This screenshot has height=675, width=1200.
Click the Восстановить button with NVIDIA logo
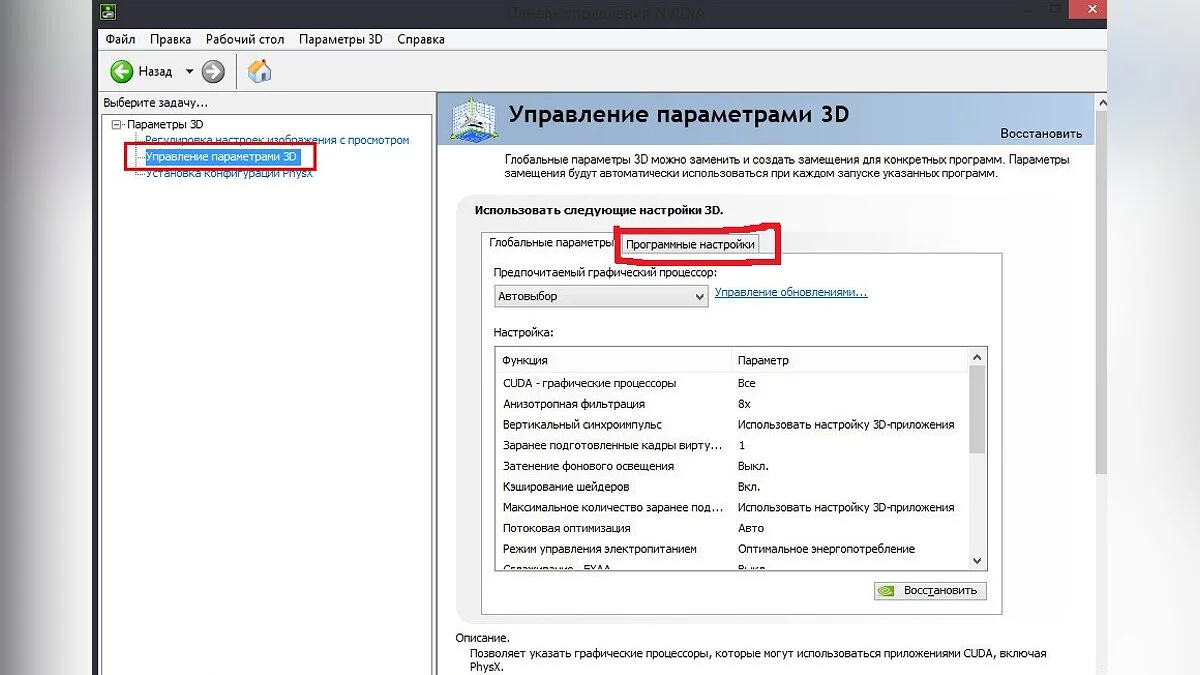(930, 590)
